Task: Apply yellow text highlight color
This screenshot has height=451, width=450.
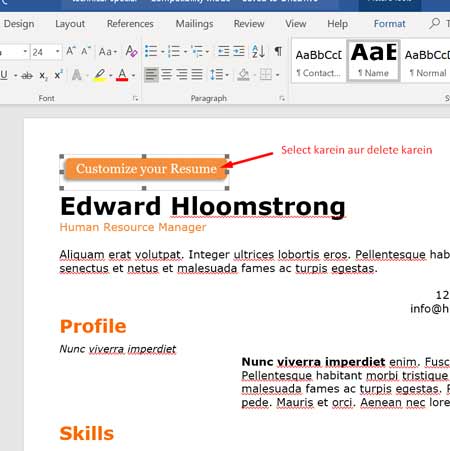Action: tap(99, 75)
